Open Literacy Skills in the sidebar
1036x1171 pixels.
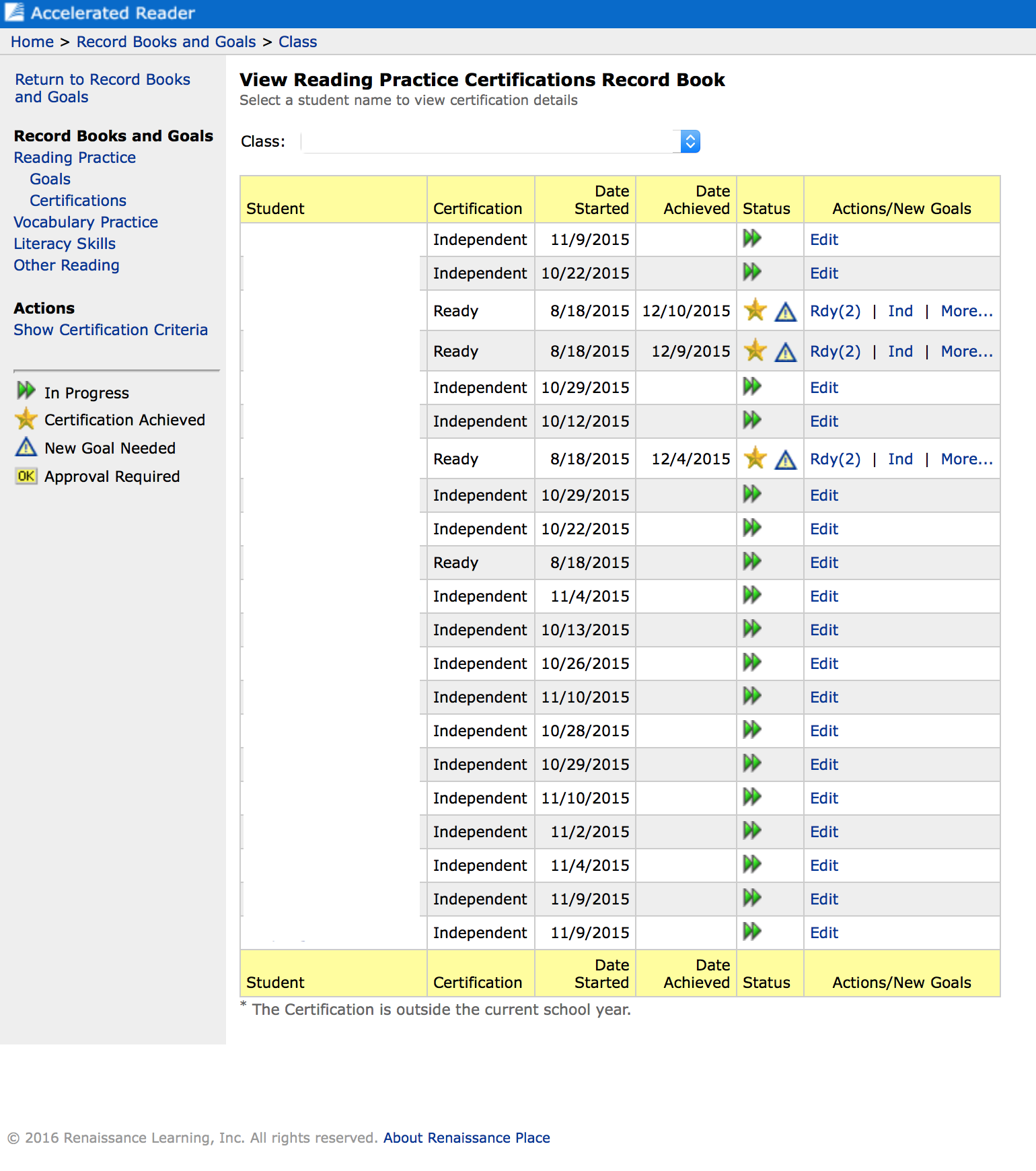point(65,244)
